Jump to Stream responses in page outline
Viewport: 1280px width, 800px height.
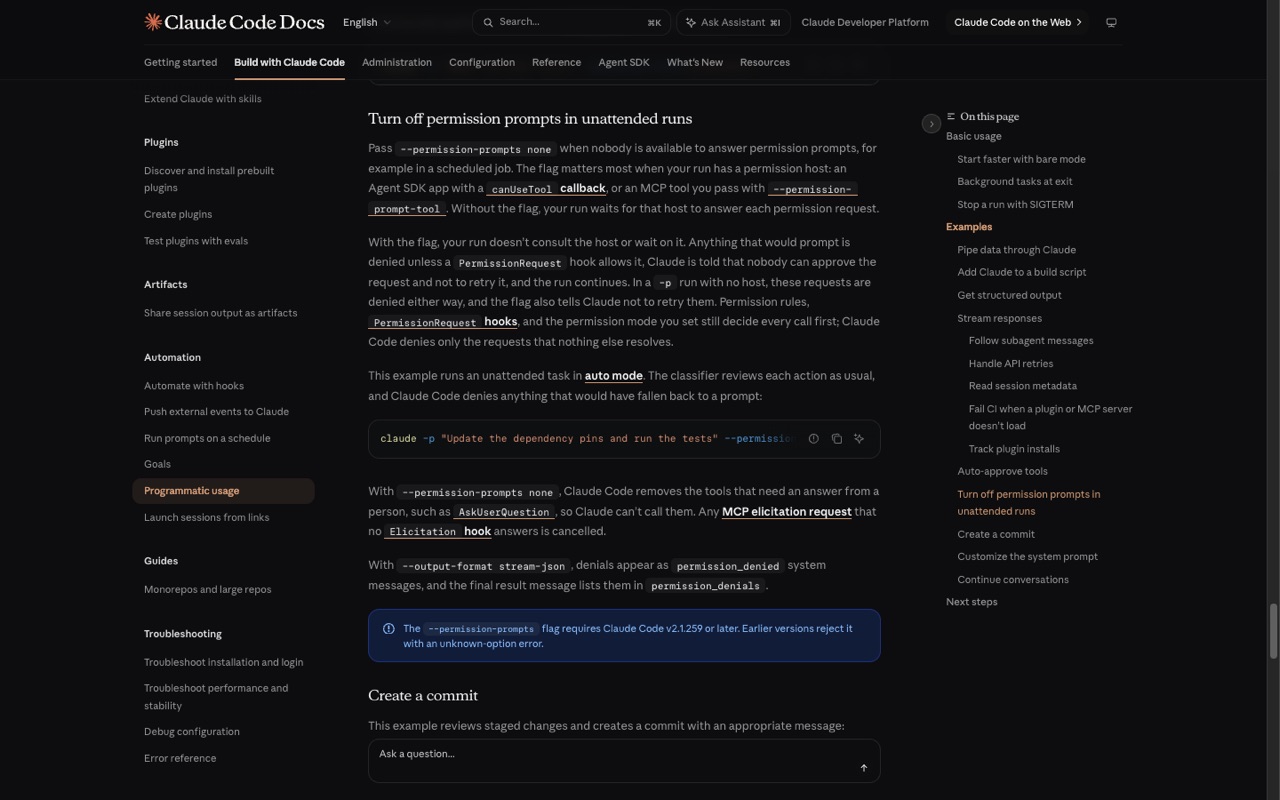point(999,318)
